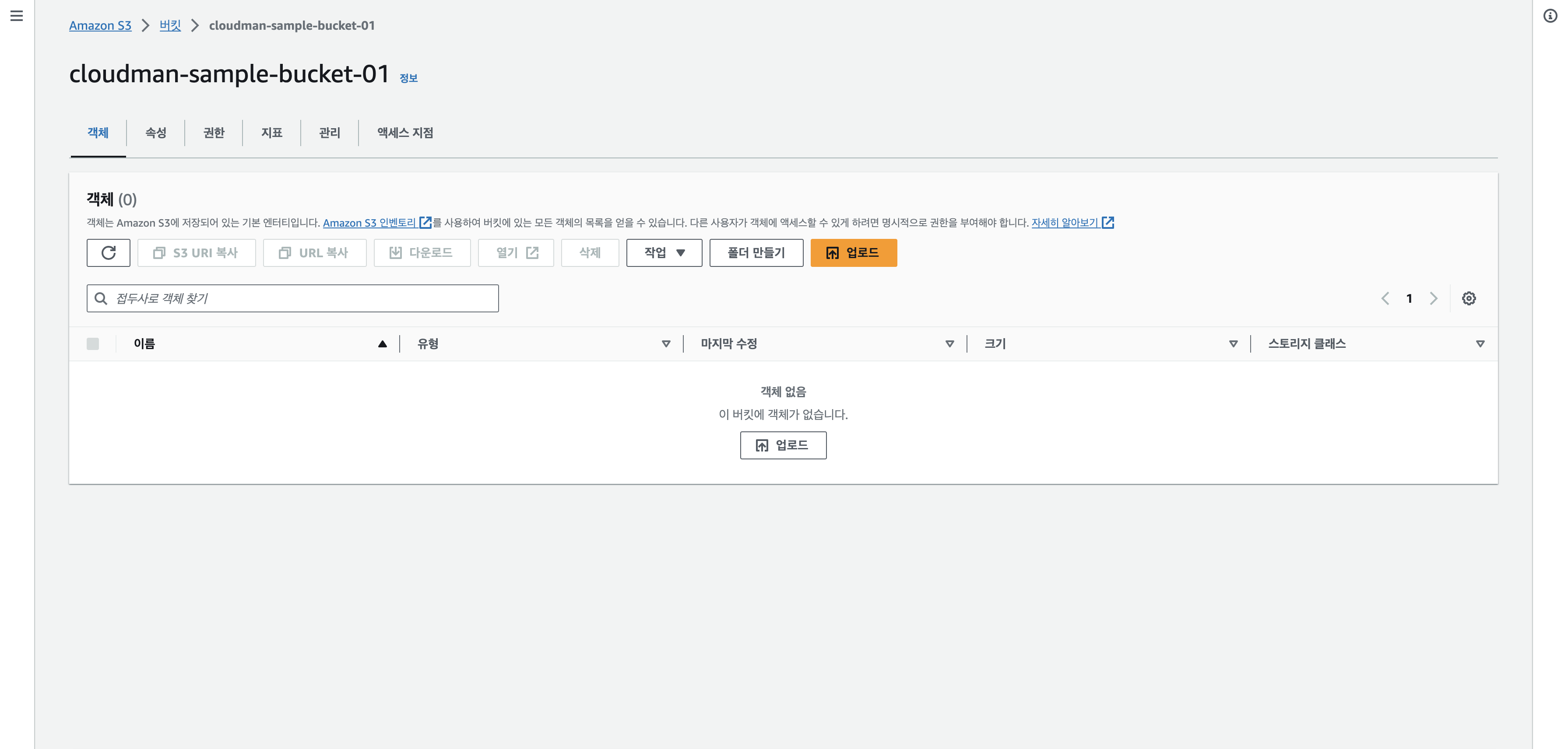The image size is (1568, 749).
Task: Click the 폴더 만들기 button
Action: click(756, 252)
